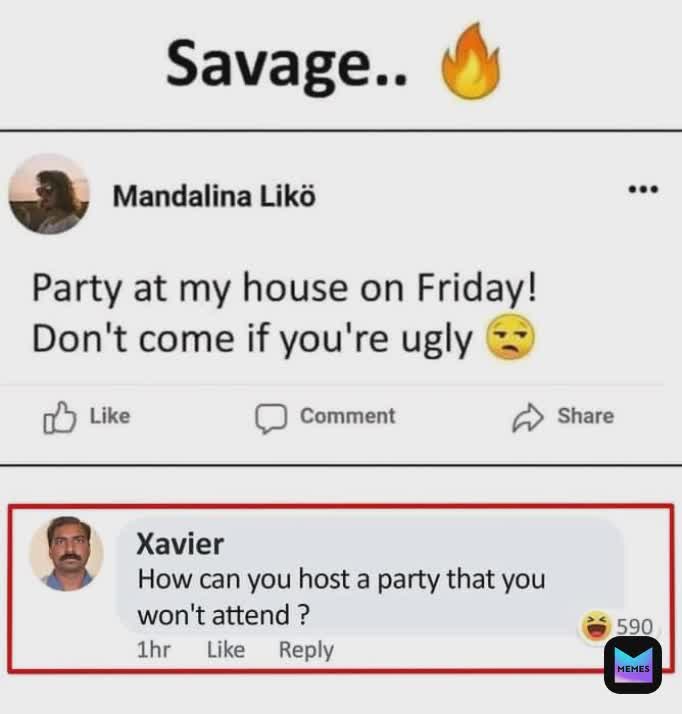Image resolution: width=682 pixels, height=714 pixels.
Task: Click the Share arrow icon
Action: coord(528,417)
